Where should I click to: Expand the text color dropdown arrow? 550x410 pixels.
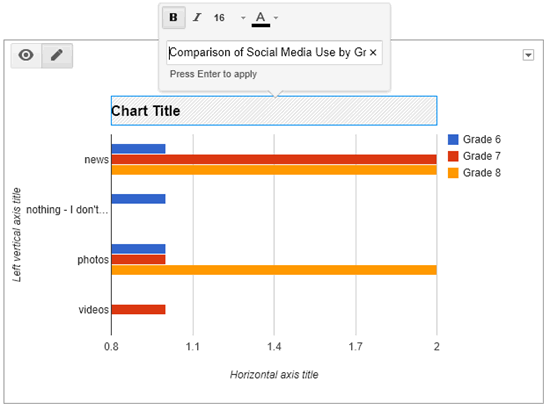tap(276, 18)
